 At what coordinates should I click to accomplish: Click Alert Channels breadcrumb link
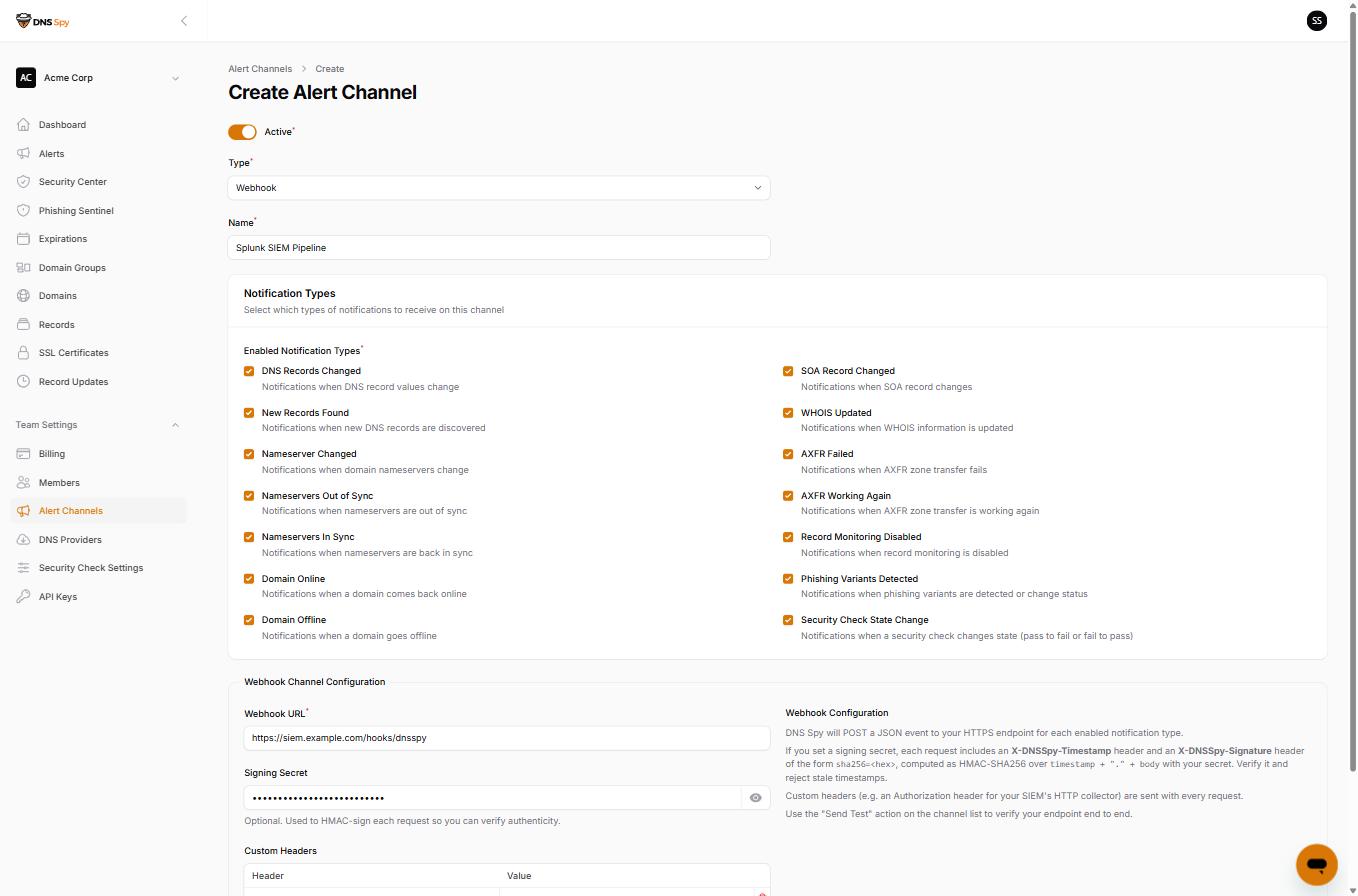(260, 69)
